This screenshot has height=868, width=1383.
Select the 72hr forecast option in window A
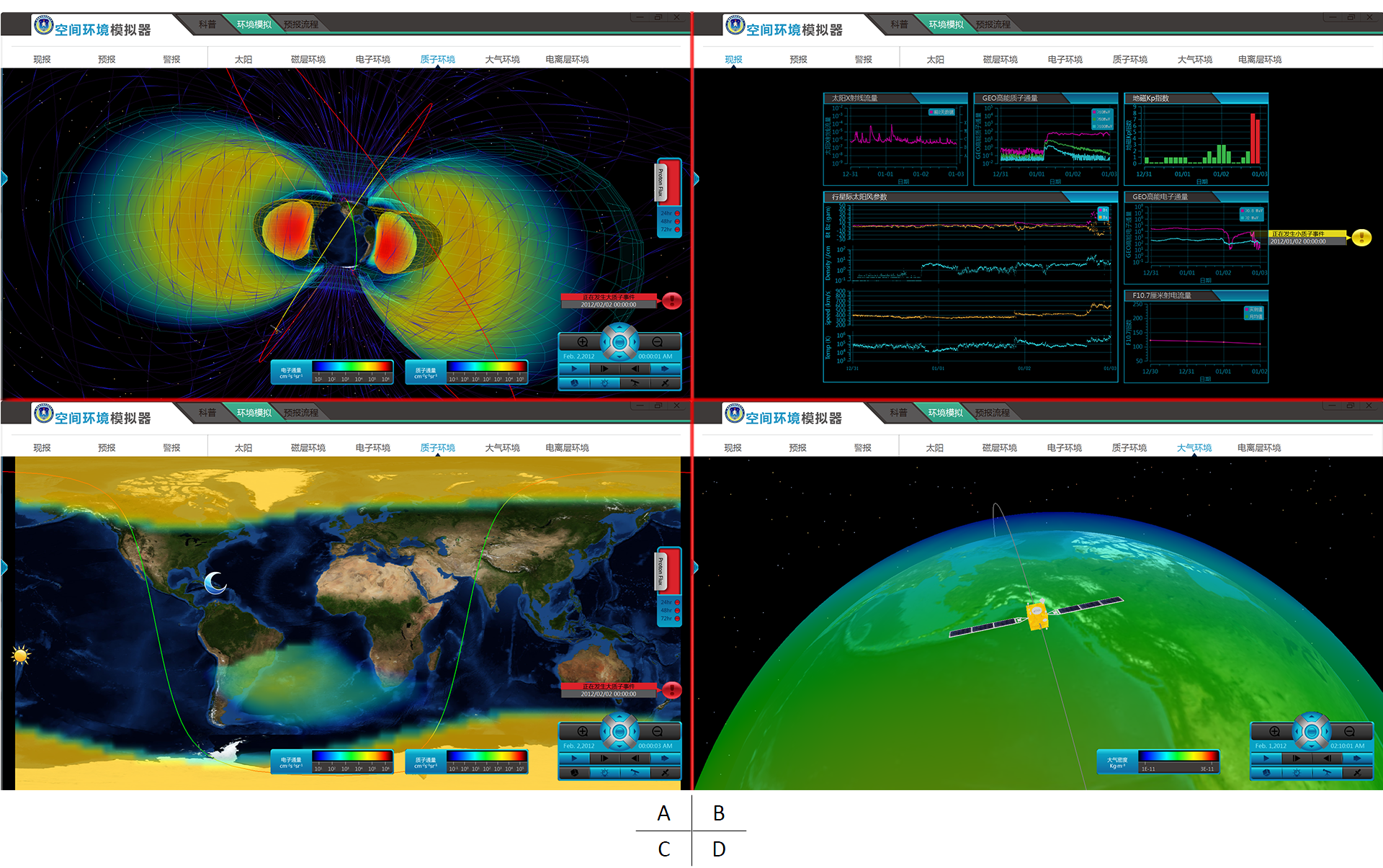670,229
